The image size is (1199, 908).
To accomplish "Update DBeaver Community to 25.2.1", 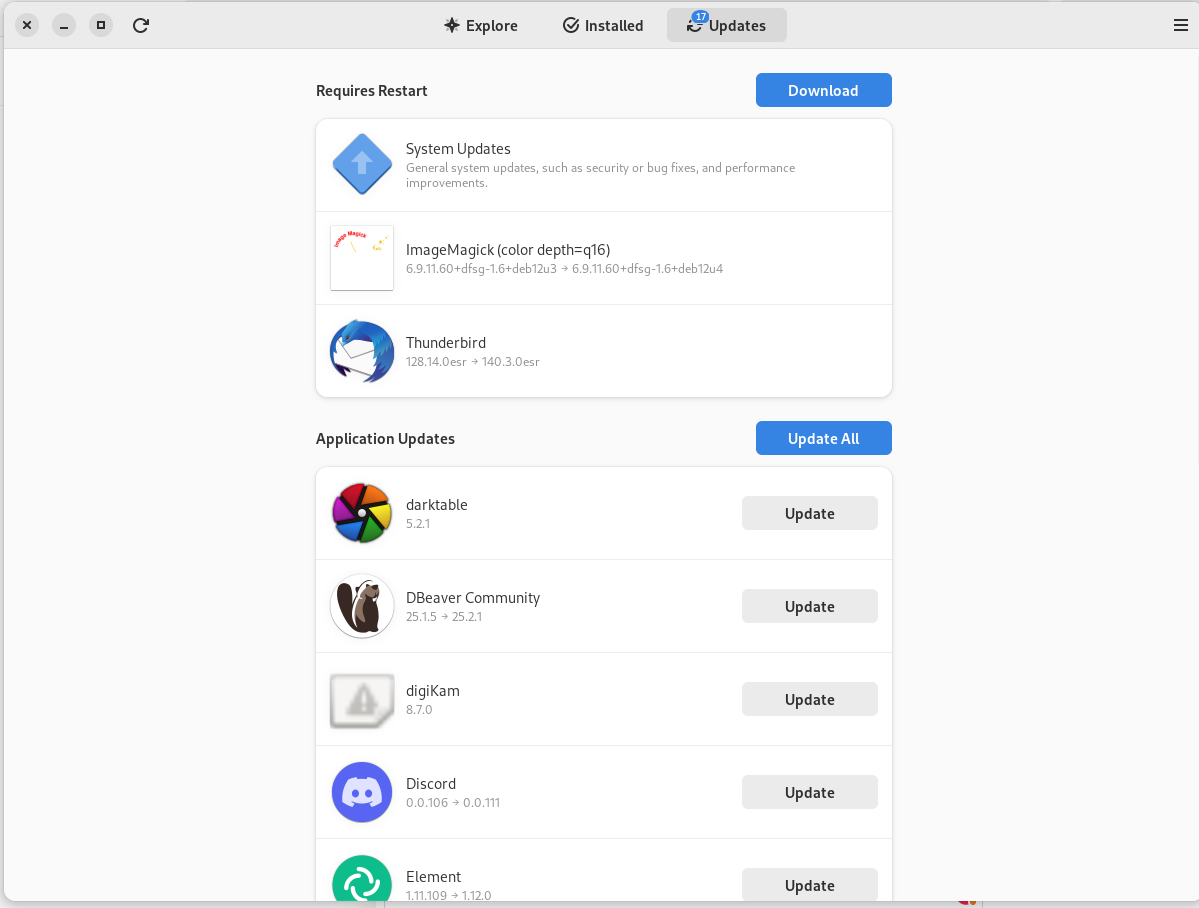I will pos(809,606).
